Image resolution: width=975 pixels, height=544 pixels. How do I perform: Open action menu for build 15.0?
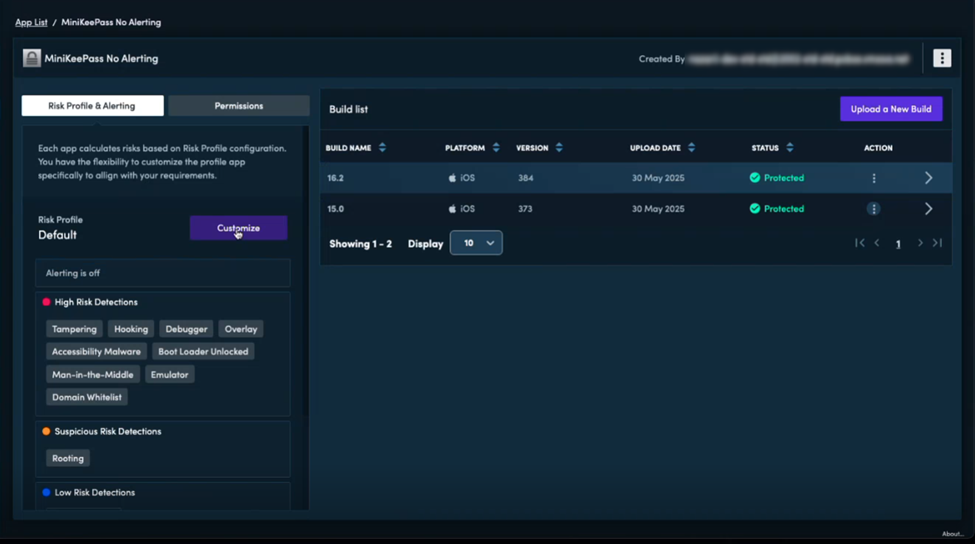point(874,209)
